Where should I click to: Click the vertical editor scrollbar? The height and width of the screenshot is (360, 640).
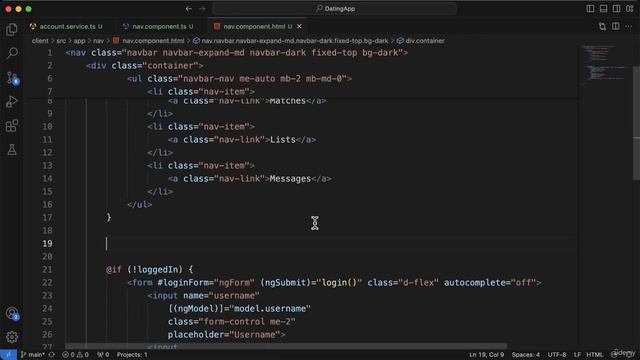[636, 122]
